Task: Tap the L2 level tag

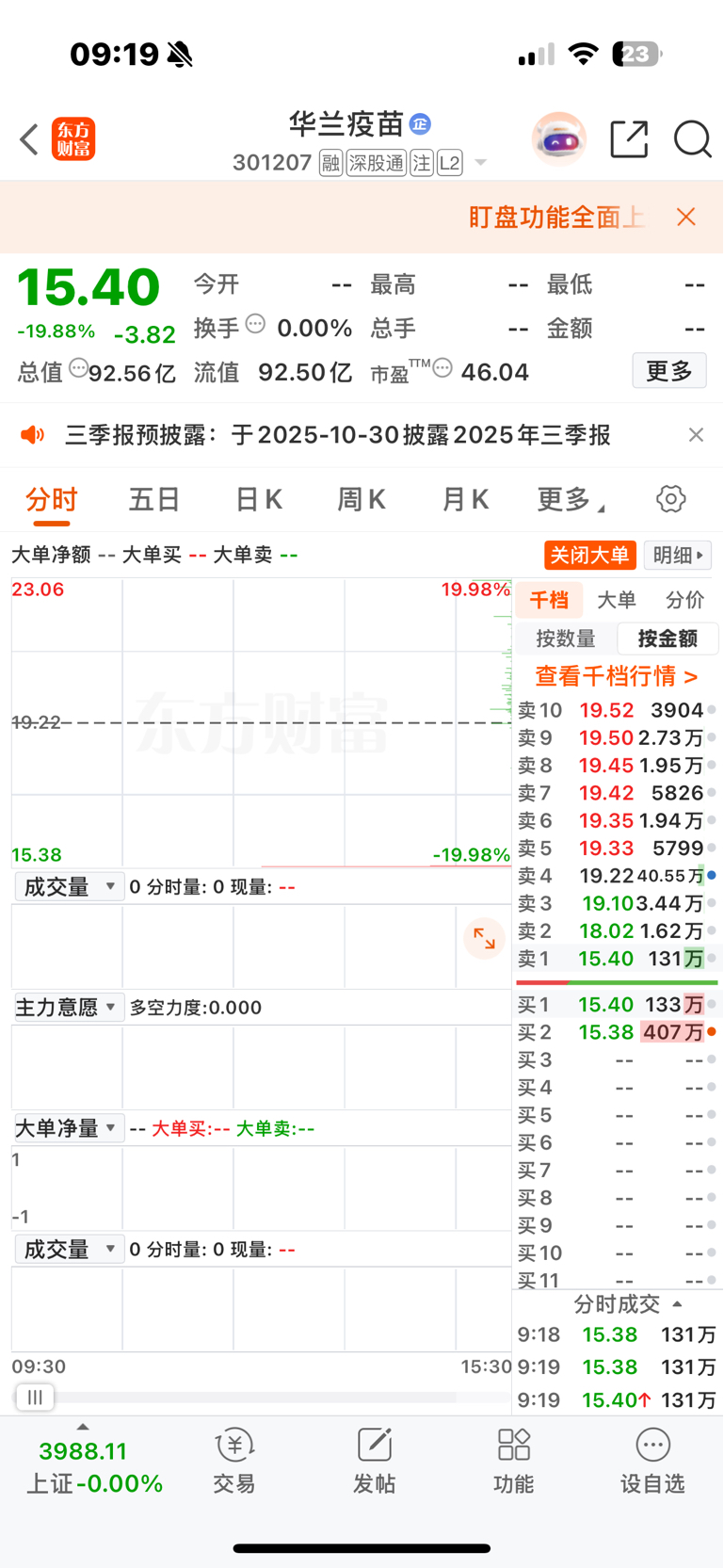Action: point(450,163)
